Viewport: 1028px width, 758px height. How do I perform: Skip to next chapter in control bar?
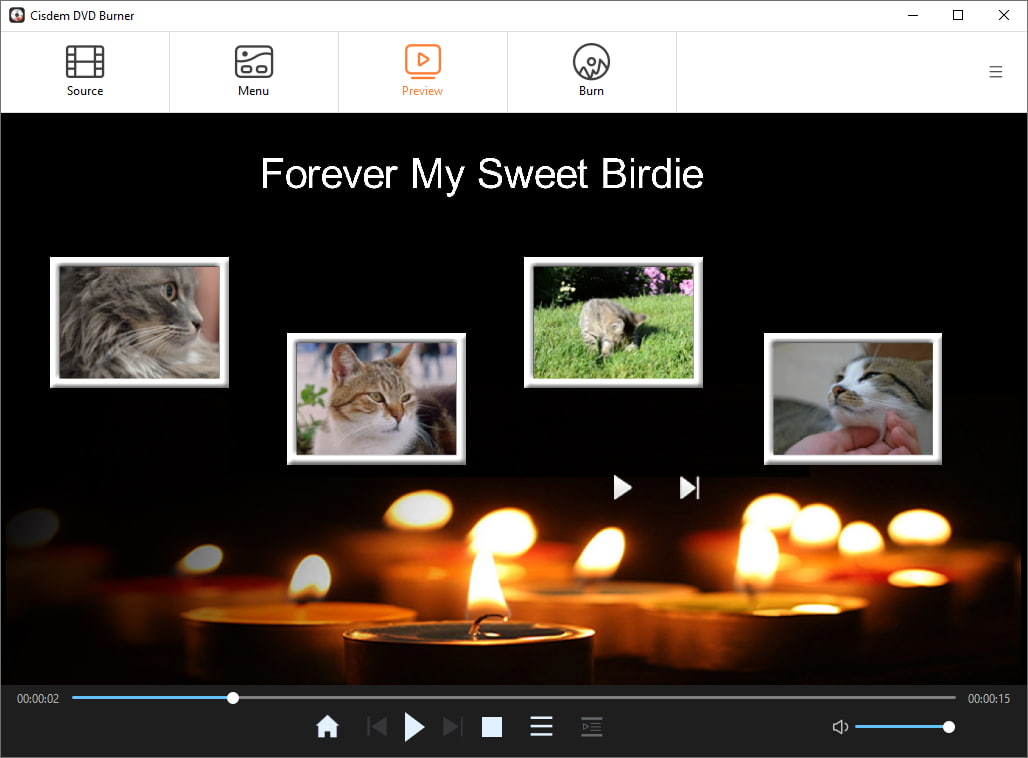pos(452,727)
